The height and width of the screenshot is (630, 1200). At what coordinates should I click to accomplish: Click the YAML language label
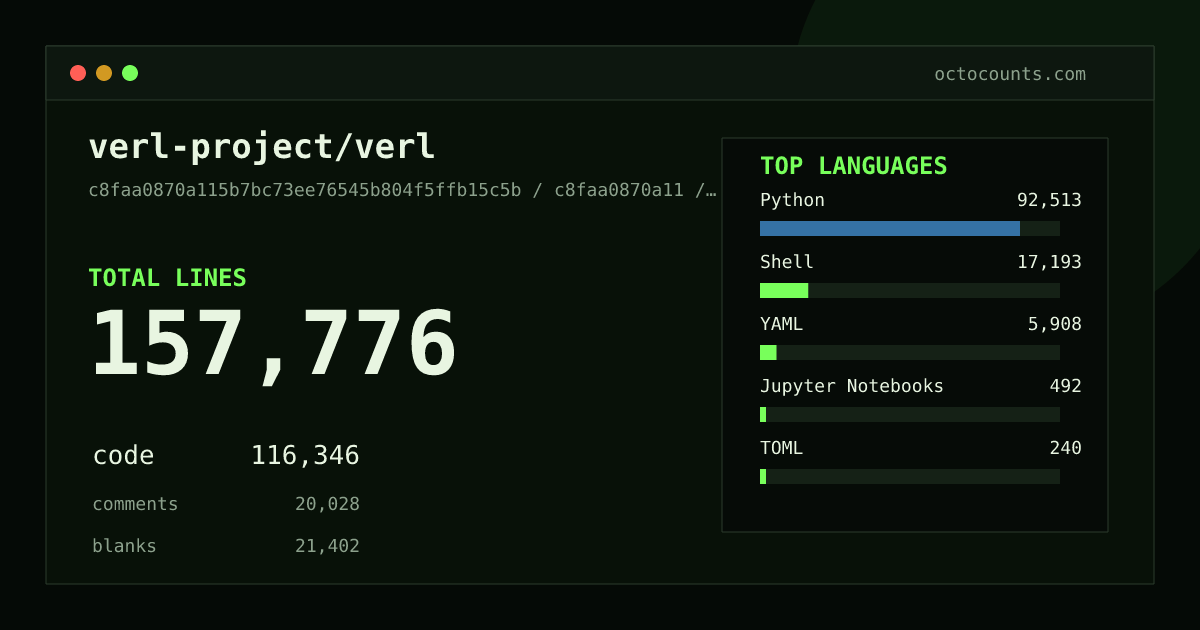tap(781, 324)
